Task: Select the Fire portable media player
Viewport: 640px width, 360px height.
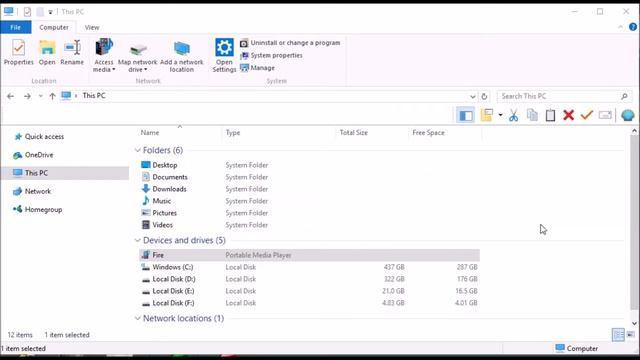Action: 309,255
